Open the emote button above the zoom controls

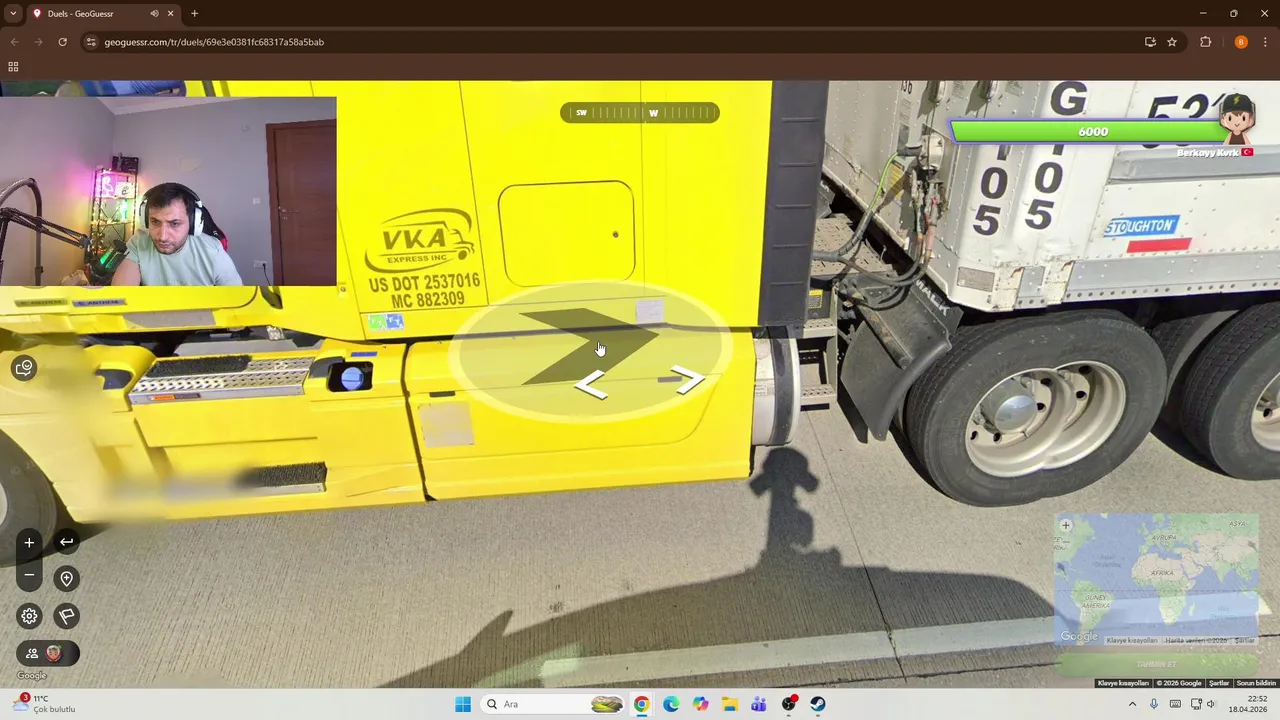(x=24, y=367)
